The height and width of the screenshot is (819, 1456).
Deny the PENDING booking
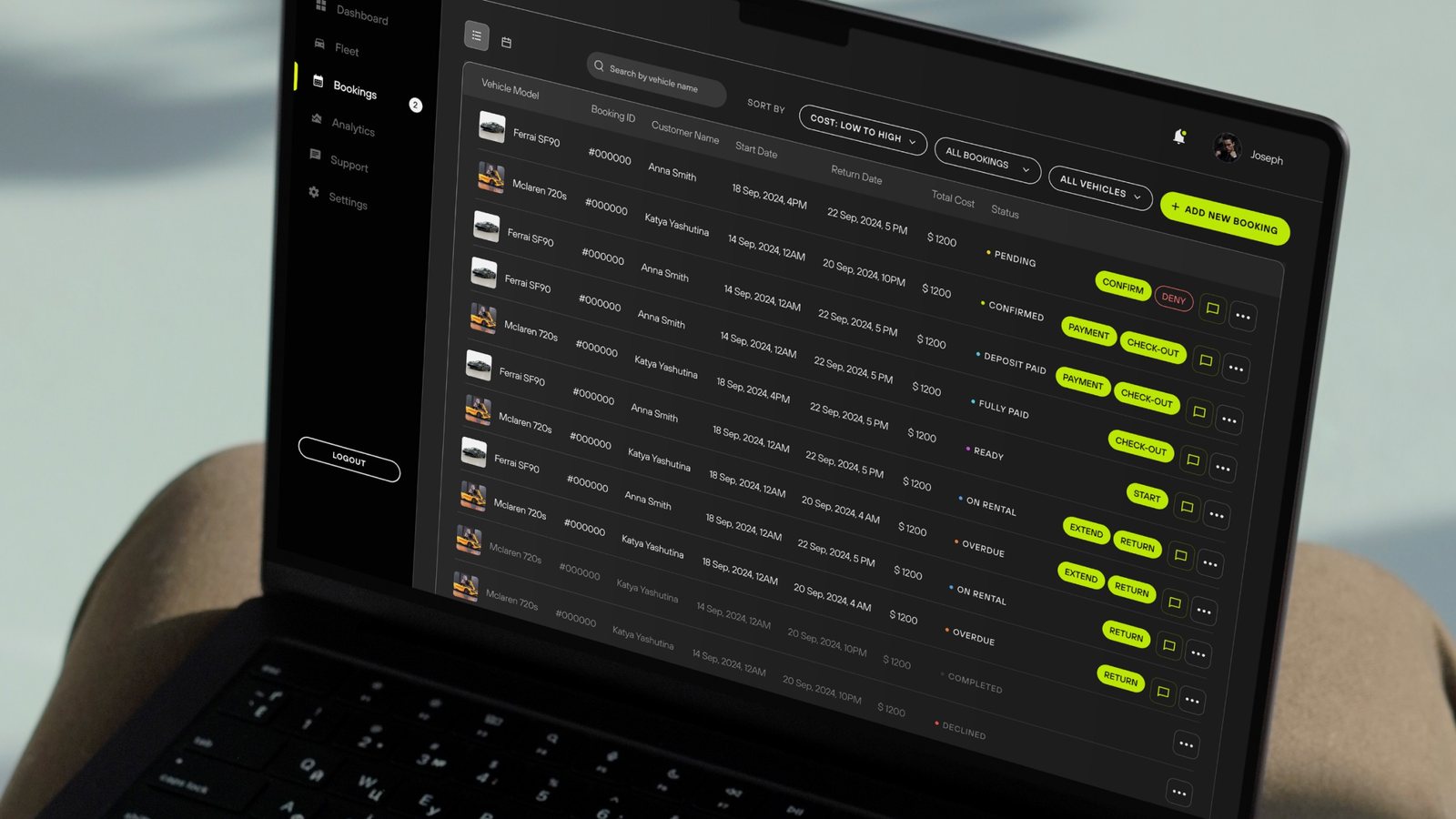pos(1174,298)
